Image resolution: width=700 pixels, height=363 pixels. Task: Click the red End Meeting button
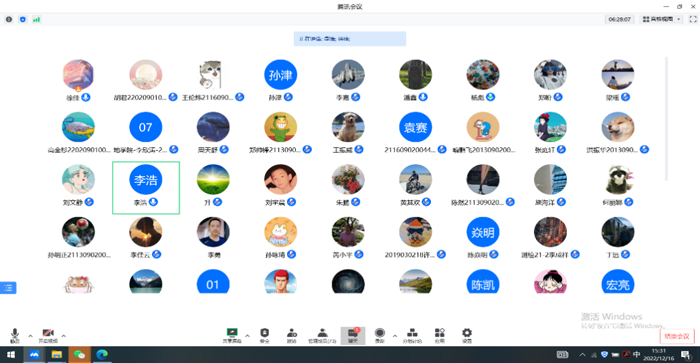677,336
